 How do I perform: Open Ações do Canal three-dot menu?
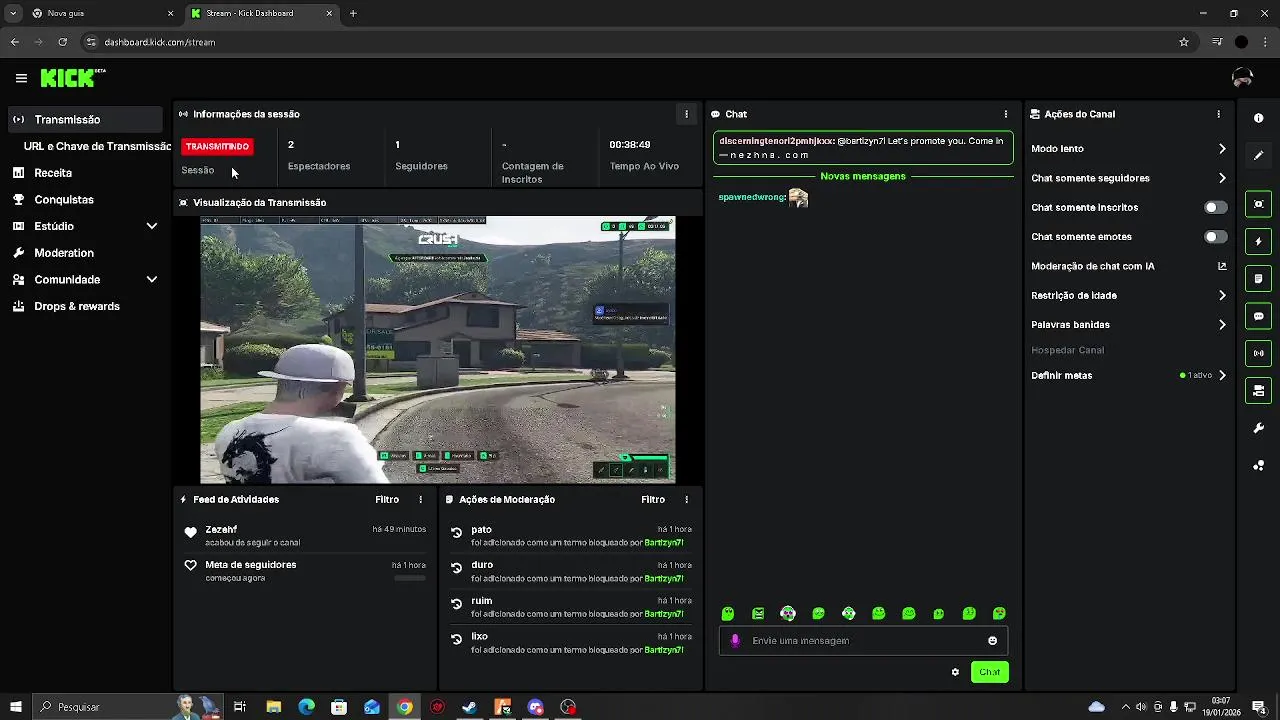click(x=1218, y=114)
